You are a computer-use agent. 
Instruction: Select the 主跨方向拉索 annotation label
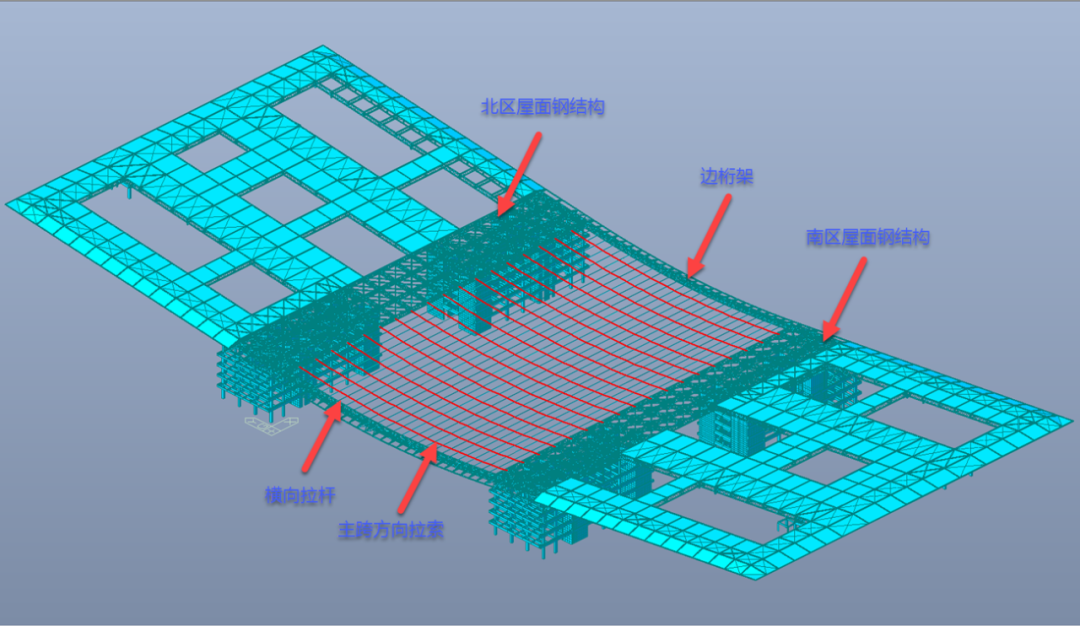tap(391, 531)
